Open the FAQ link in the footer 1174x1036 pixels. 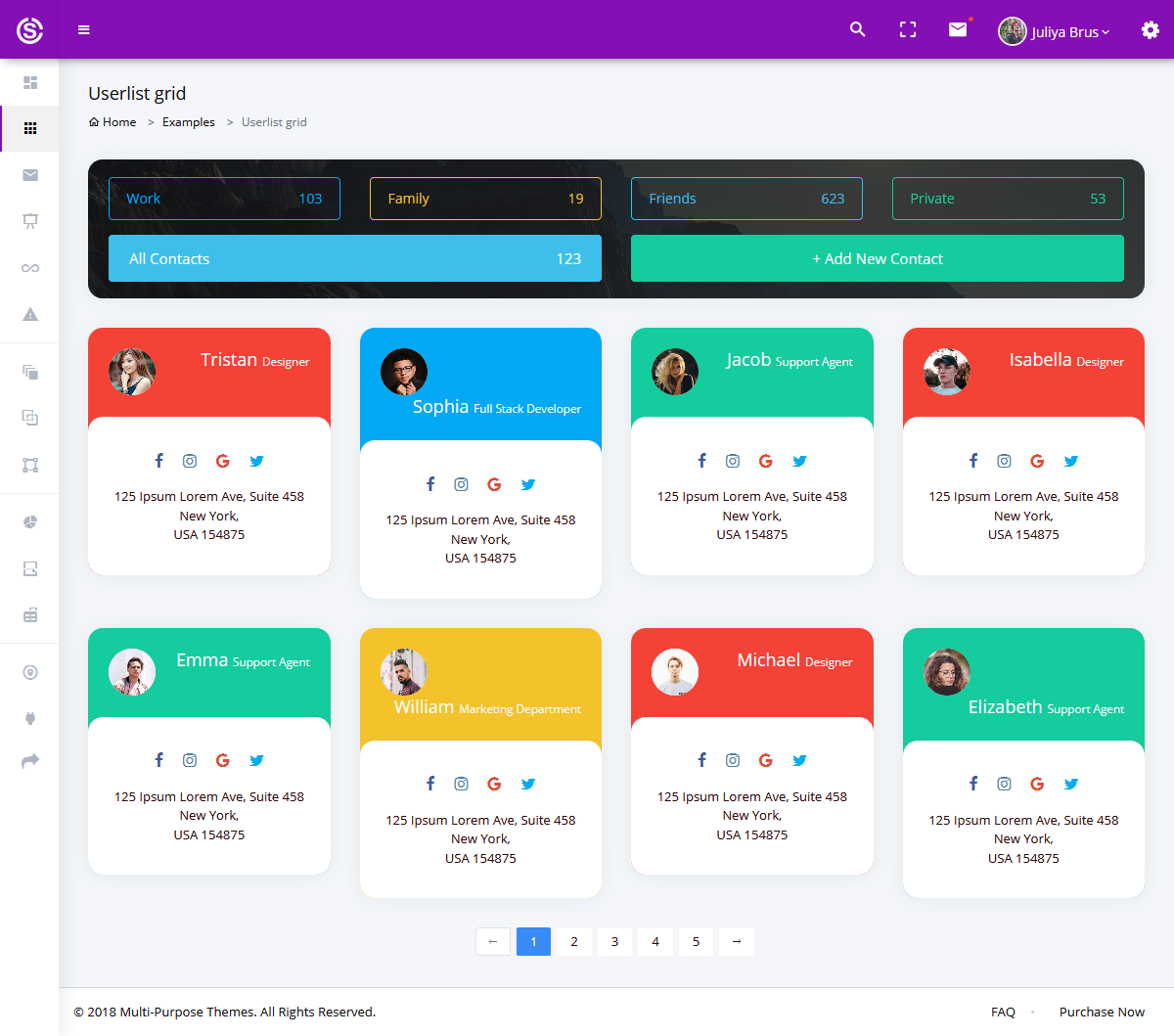point(1003,1012)
